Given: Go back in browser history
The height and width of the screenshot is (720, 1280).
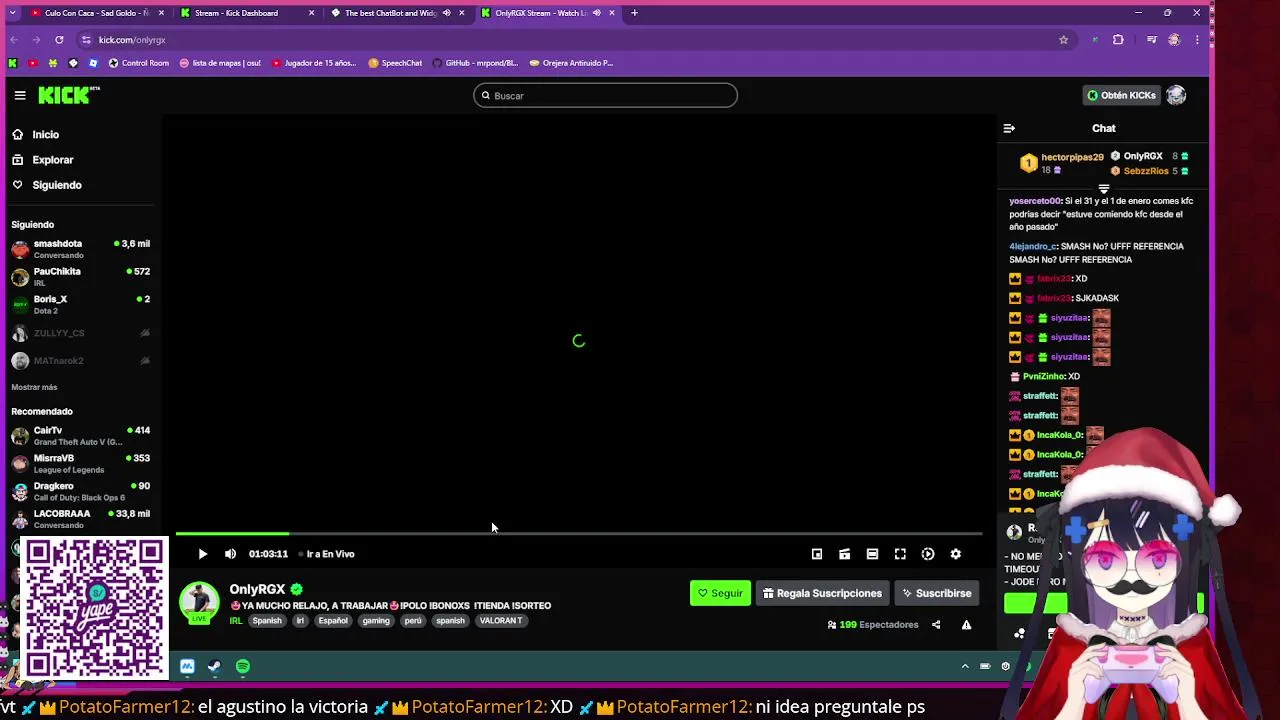Looking at the screenshot, I should (14, 40).
